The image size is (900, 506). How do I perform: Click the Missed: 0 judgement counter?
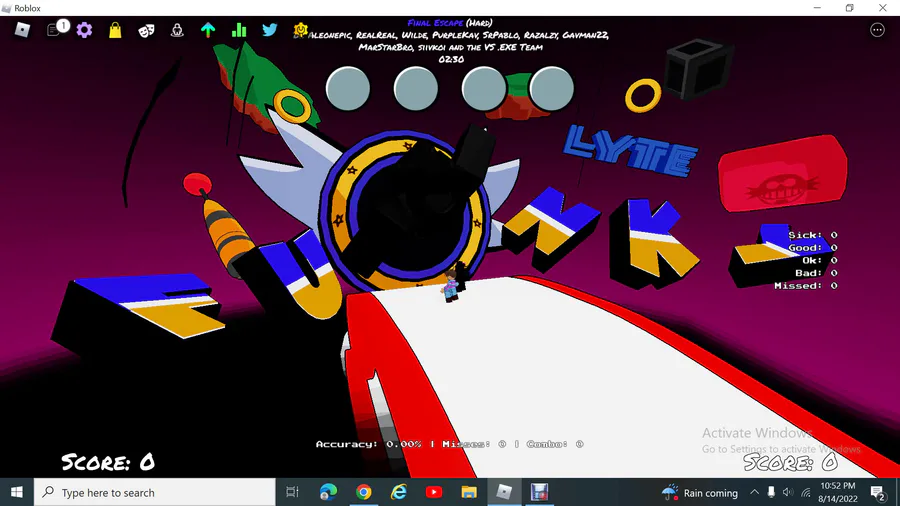(806, 285)
